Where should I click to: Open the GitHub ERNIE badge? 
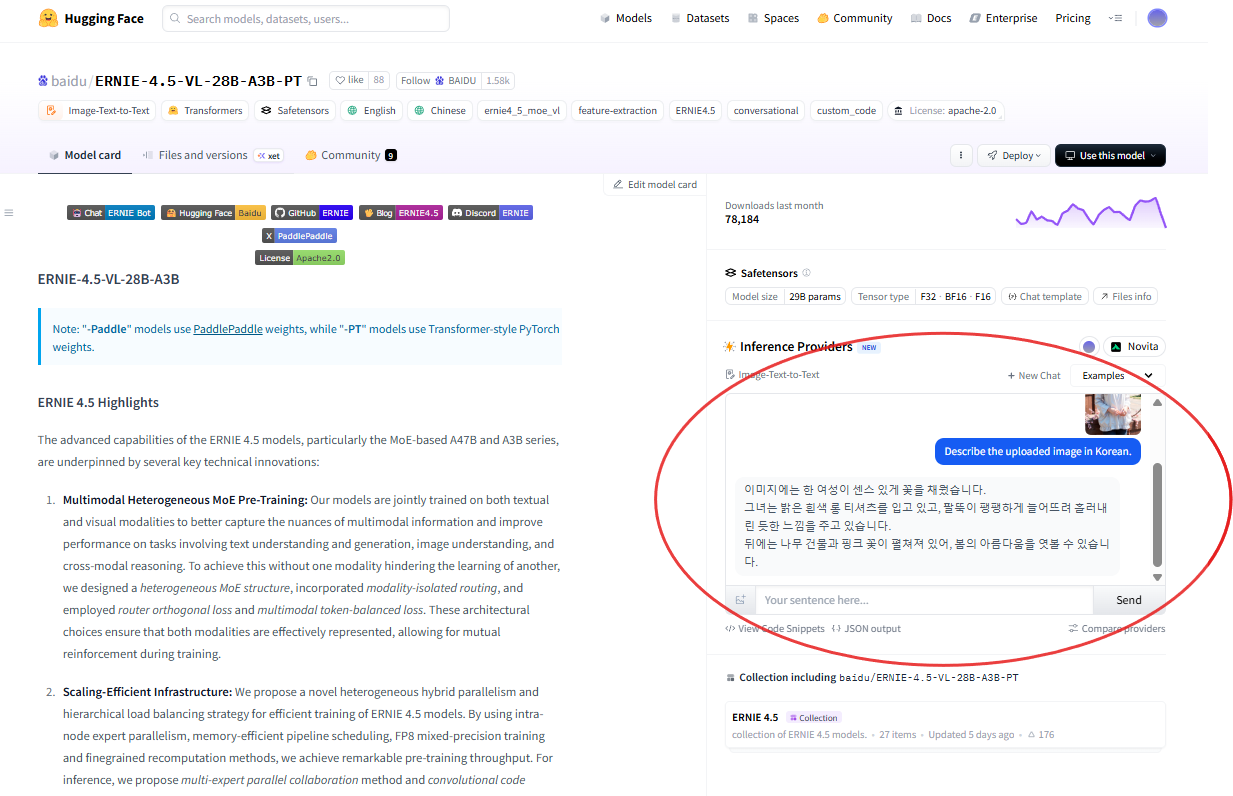pos(312,213)
